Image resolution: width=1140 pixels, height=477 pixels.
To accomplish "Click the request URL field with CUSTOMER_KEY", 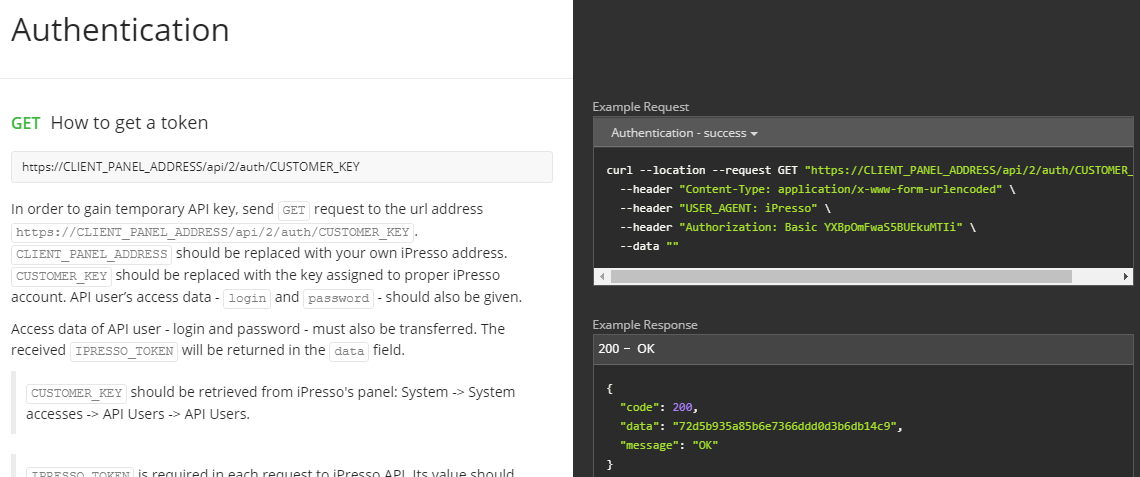I will (282, 167).
